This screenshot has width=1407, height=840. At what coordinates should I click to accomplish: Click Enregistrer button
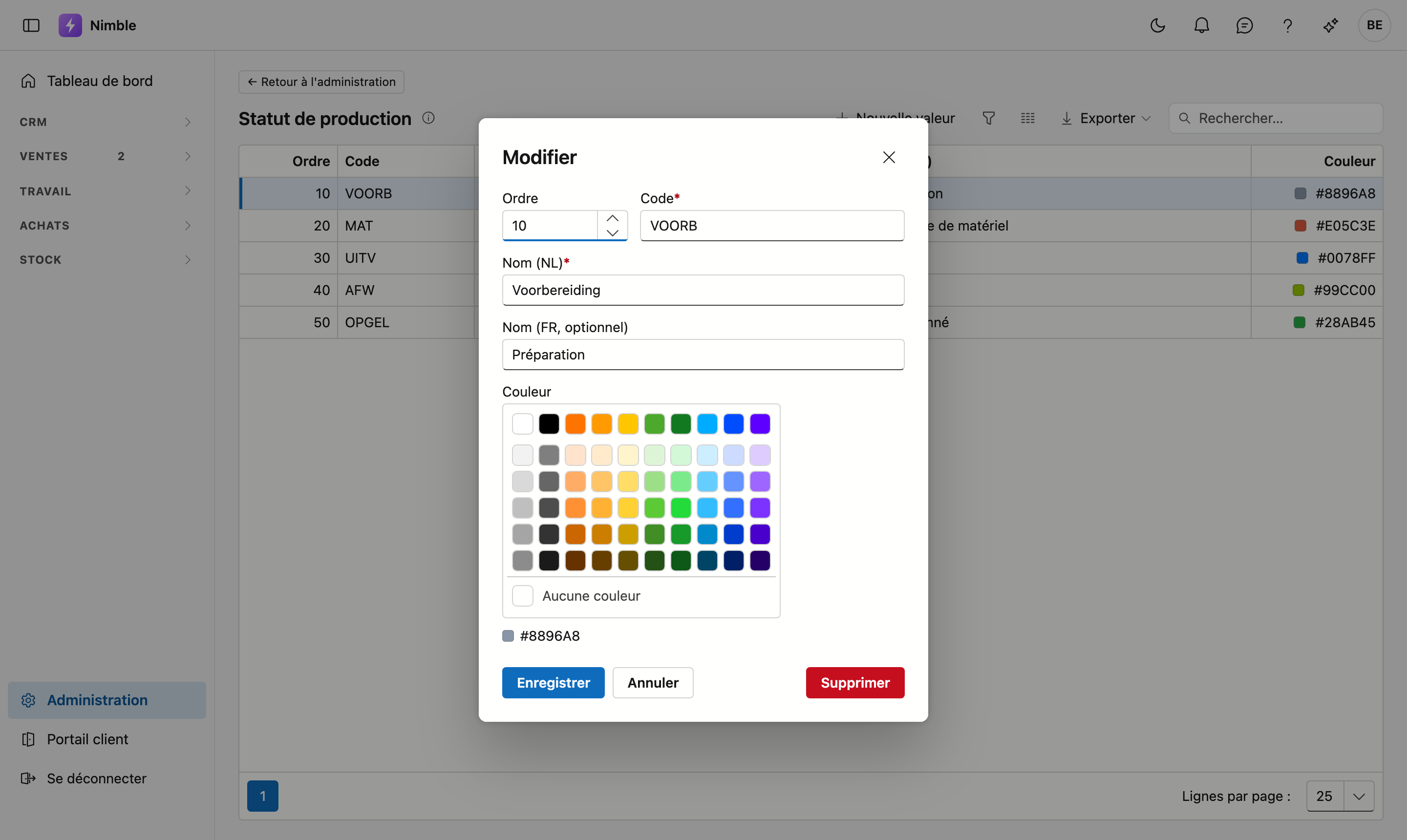[553, 683]
